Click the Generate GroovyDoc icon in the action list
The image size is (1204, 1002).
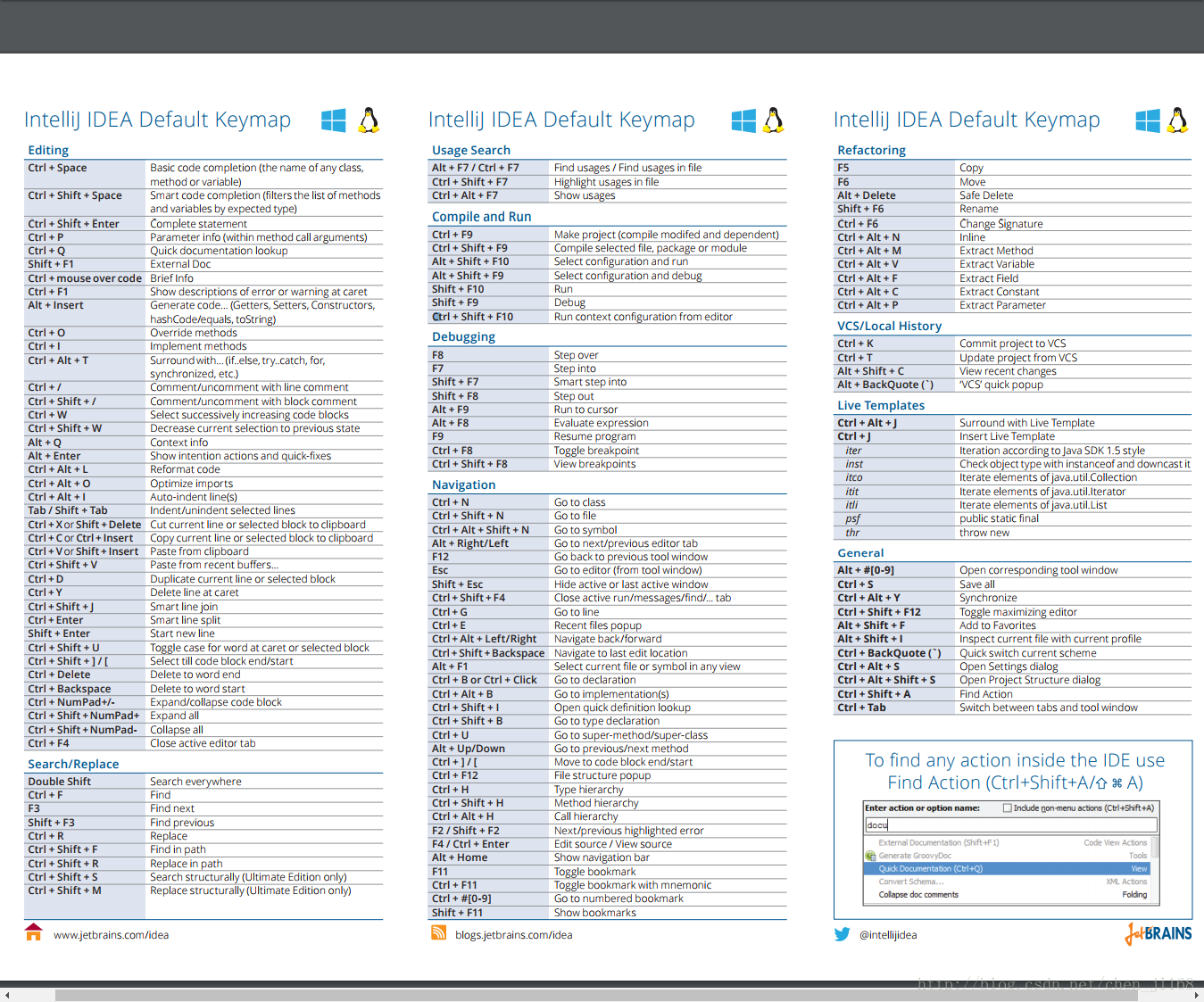tap(870, 856)
